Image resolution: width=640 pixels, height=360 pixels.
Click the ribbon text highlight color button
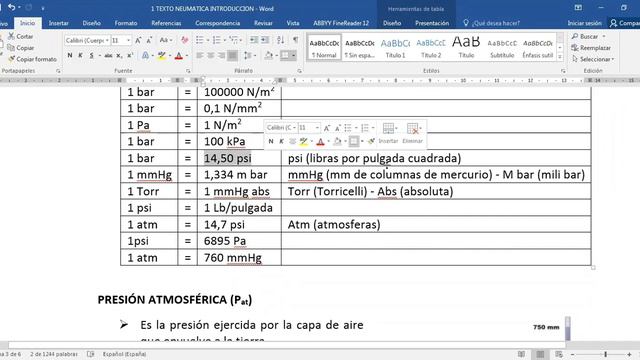click(161, 56)
